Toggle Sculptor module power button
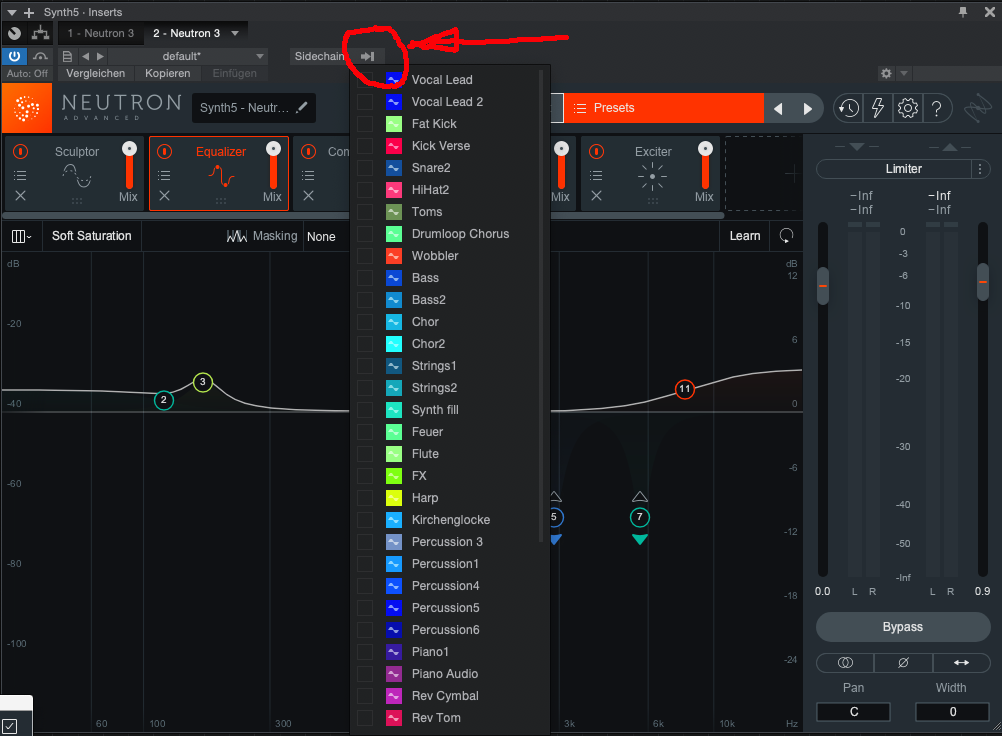The width and height of the screenshot is (1002, 736). point(20,151)
